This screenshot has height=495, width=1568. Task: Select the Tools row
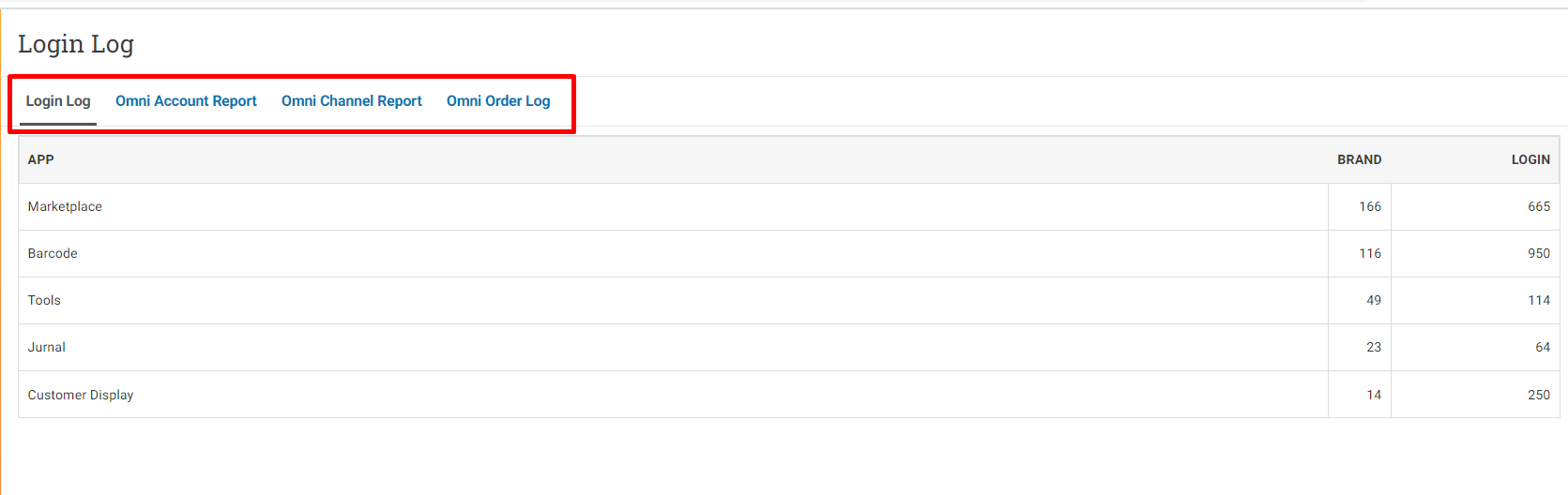pyautogui.click(x=789, y=301)
